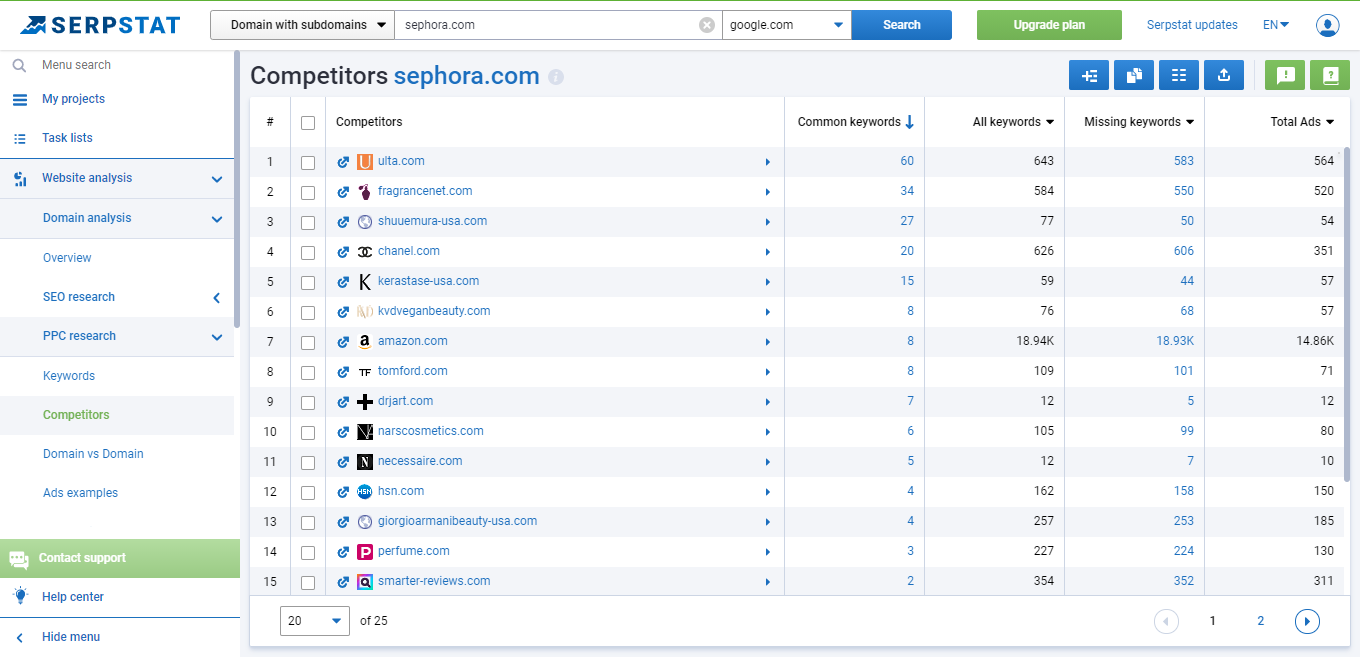Click the Upgrade plan button
The width and height of the screenshot is (1360, 657).
pyautogui.click(x=1049, y=25)
